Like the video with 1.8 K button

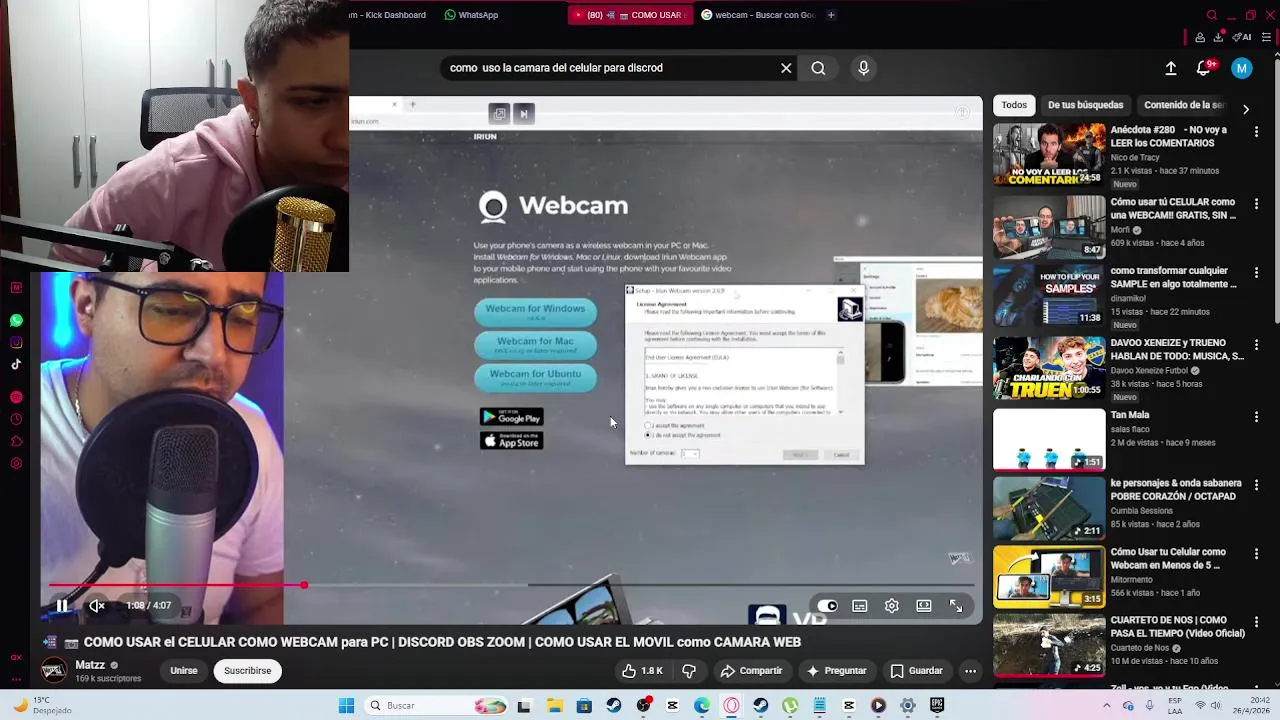pyautogui.click(x=642, y=671)
